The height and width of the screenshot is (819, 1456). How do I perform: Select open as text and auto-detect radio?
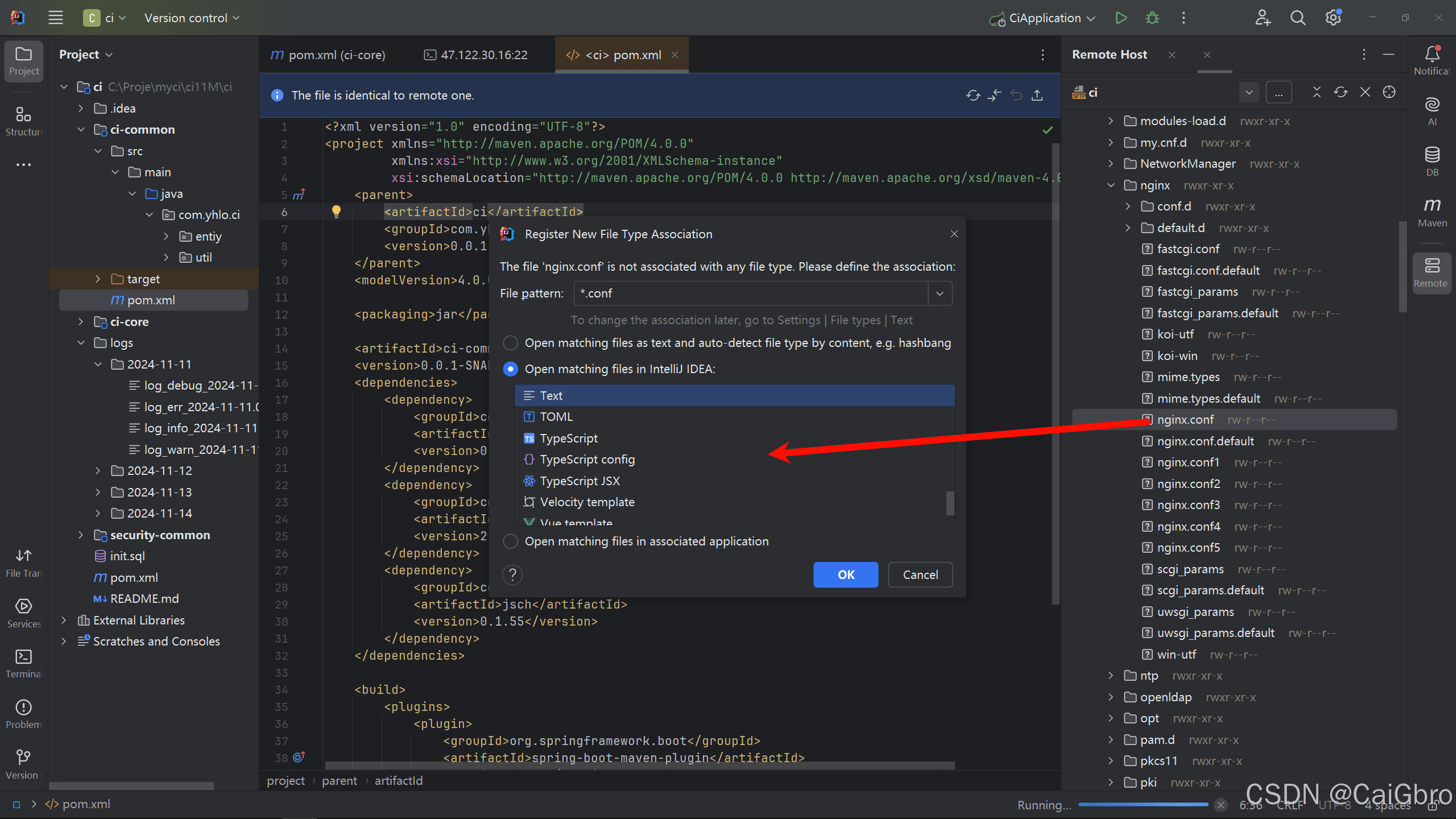(x=510, y=343)
